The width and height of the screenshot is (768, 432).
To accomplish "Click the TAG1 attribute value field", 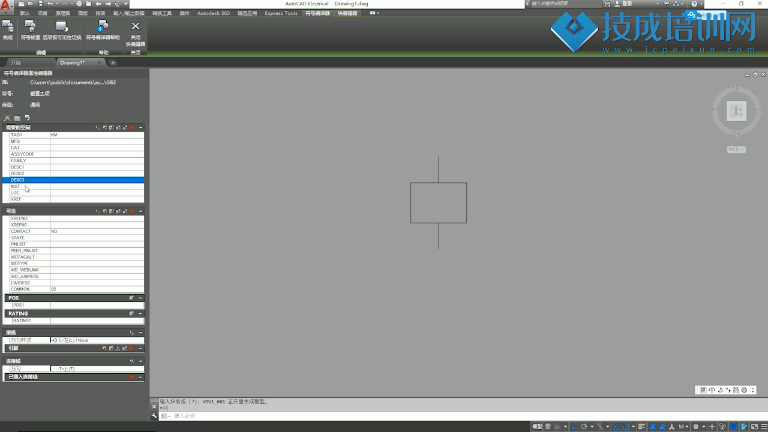I will click(95, 134).
